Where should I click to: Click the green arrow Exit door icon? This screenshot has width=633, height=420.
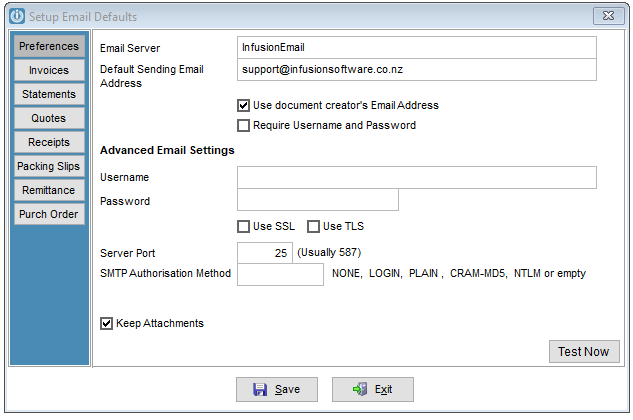[x=360, y=389]
